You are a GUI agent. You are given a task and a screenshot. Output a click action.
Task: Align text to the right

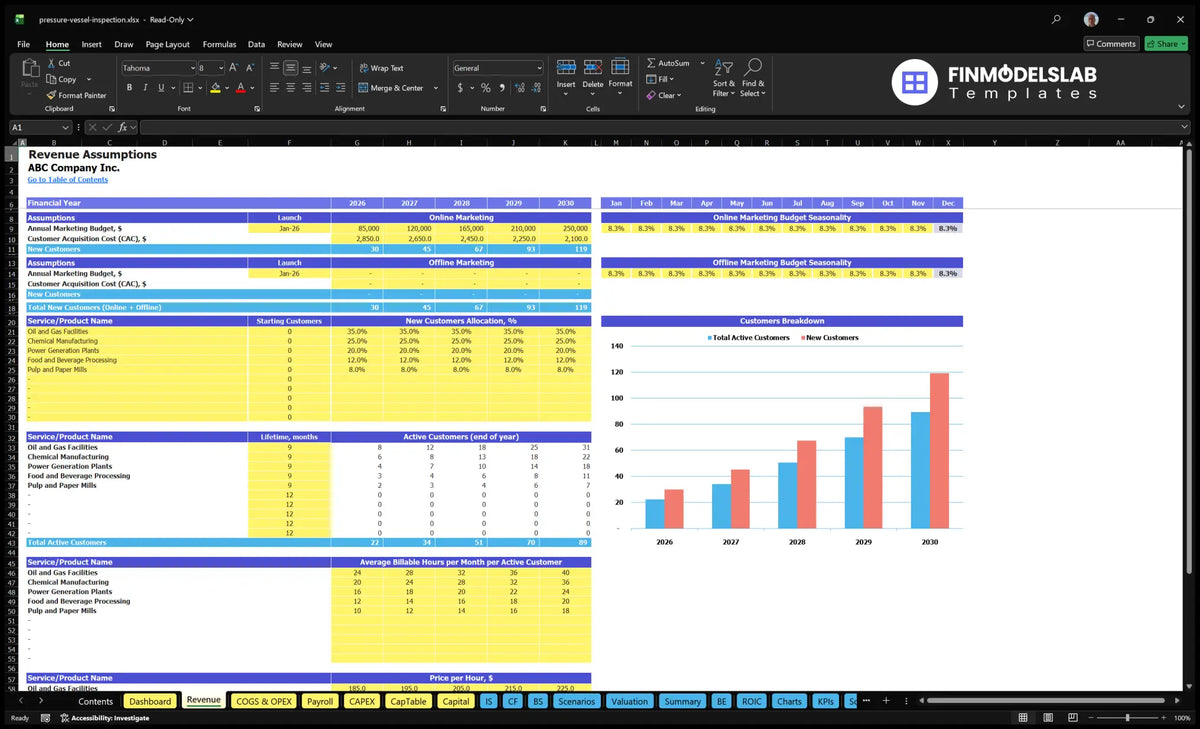(x=306, y=88)
